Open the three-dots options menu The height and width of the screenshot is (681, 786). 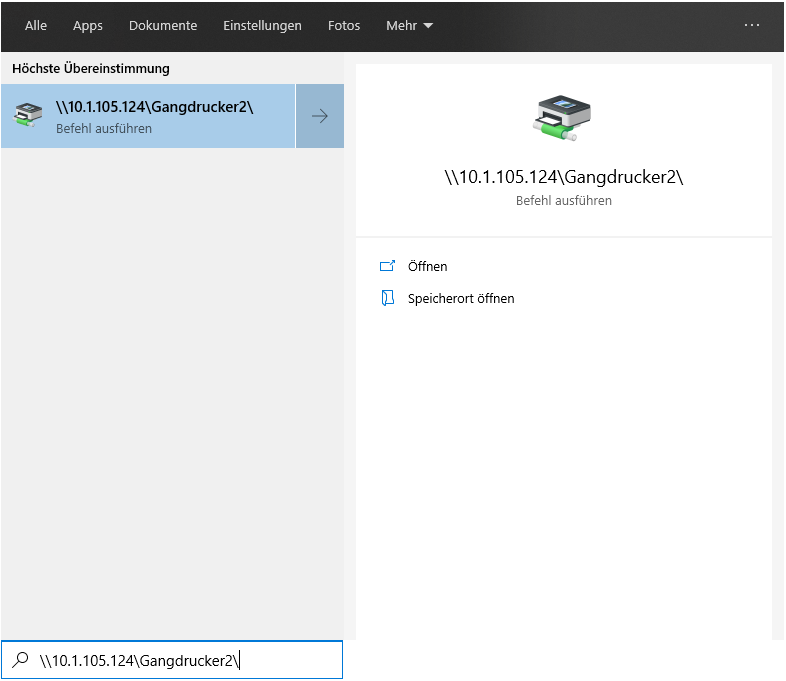[x=751, y=25]
